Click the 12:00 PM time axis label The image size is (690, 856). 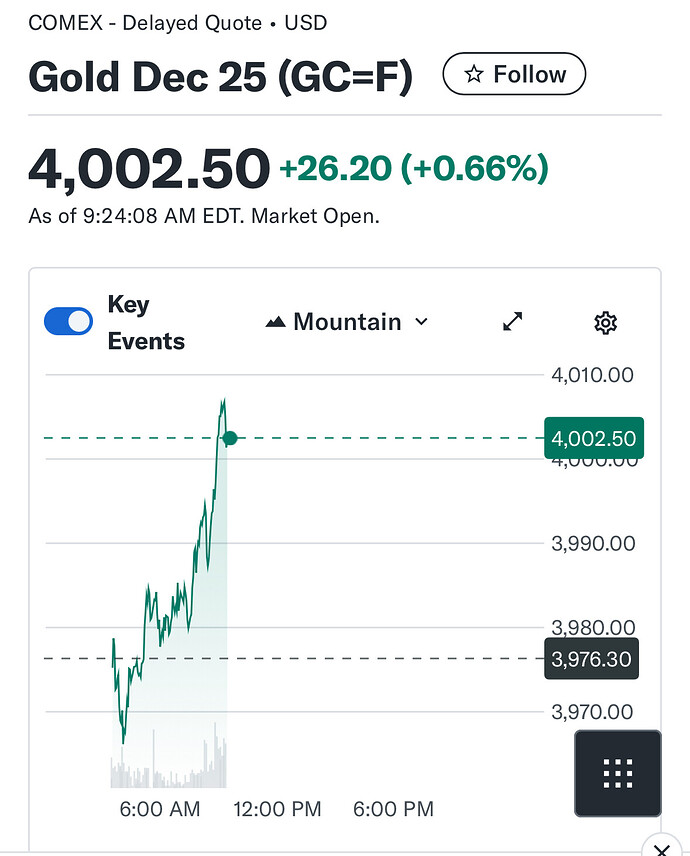277,809
